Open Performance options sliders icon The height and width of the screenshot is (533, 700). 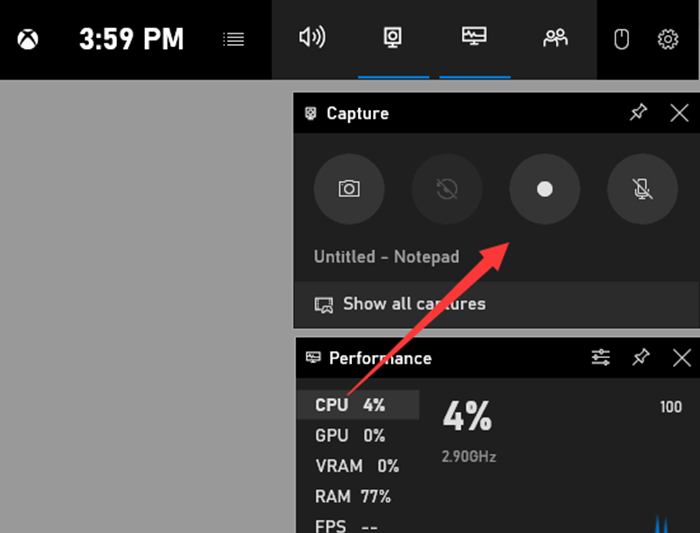coord(601,357)
